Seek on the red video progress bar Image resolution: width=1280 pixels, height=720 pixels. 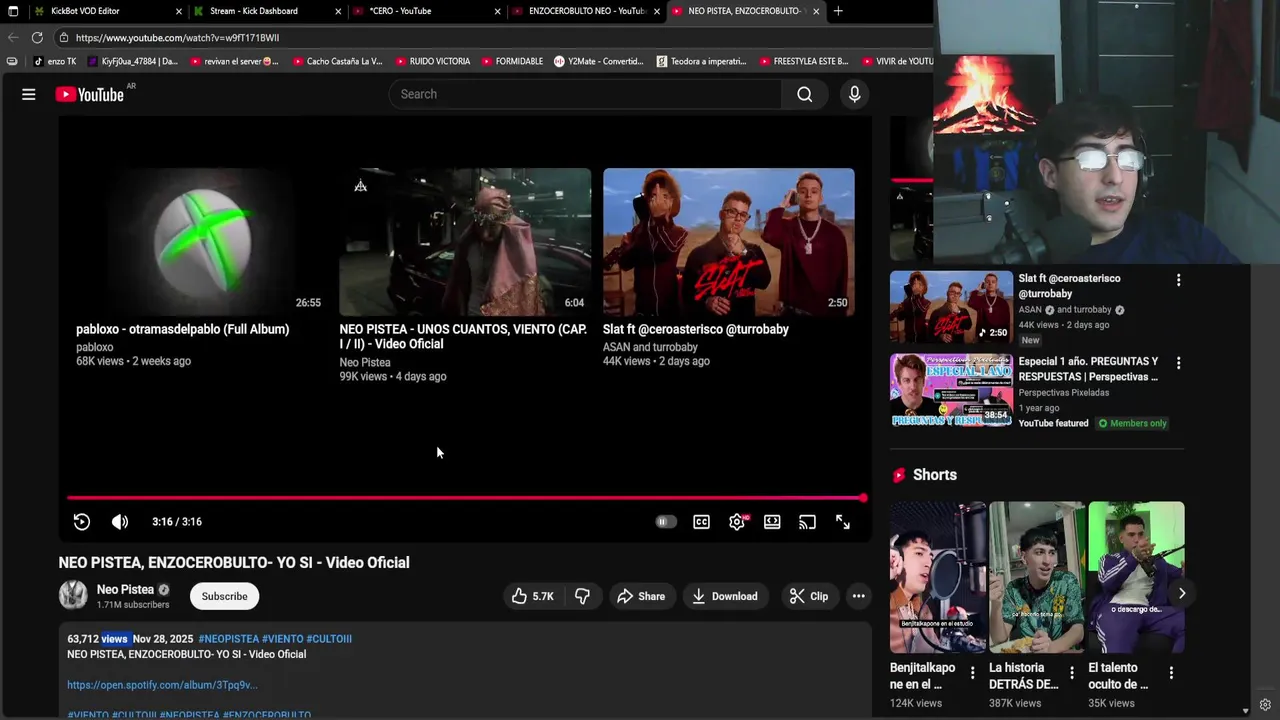[x=465, y=497]
